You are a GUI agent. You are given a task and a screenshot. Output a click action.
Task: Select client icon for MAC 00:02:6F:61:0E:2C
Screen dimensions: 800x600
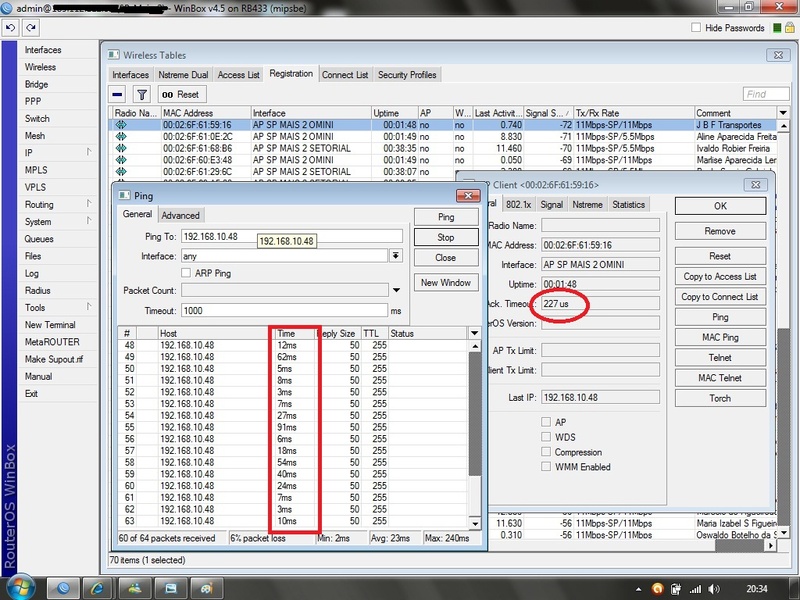click(121, 136)
